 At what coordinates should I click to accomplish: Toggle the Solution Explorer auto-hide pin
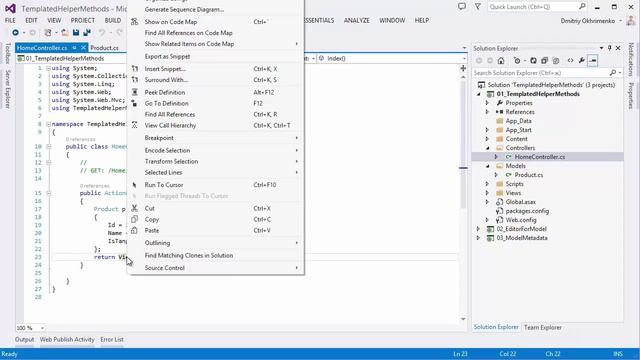click(x=610, y=48)
